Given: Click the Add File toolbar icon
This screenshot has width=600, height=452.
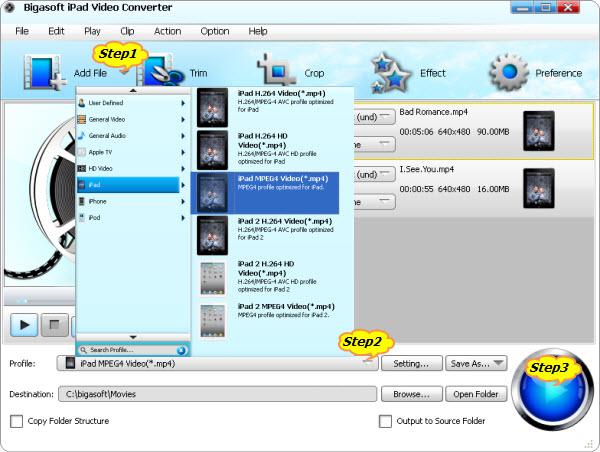Looking at the screenshot, I should tap(41, 72).
